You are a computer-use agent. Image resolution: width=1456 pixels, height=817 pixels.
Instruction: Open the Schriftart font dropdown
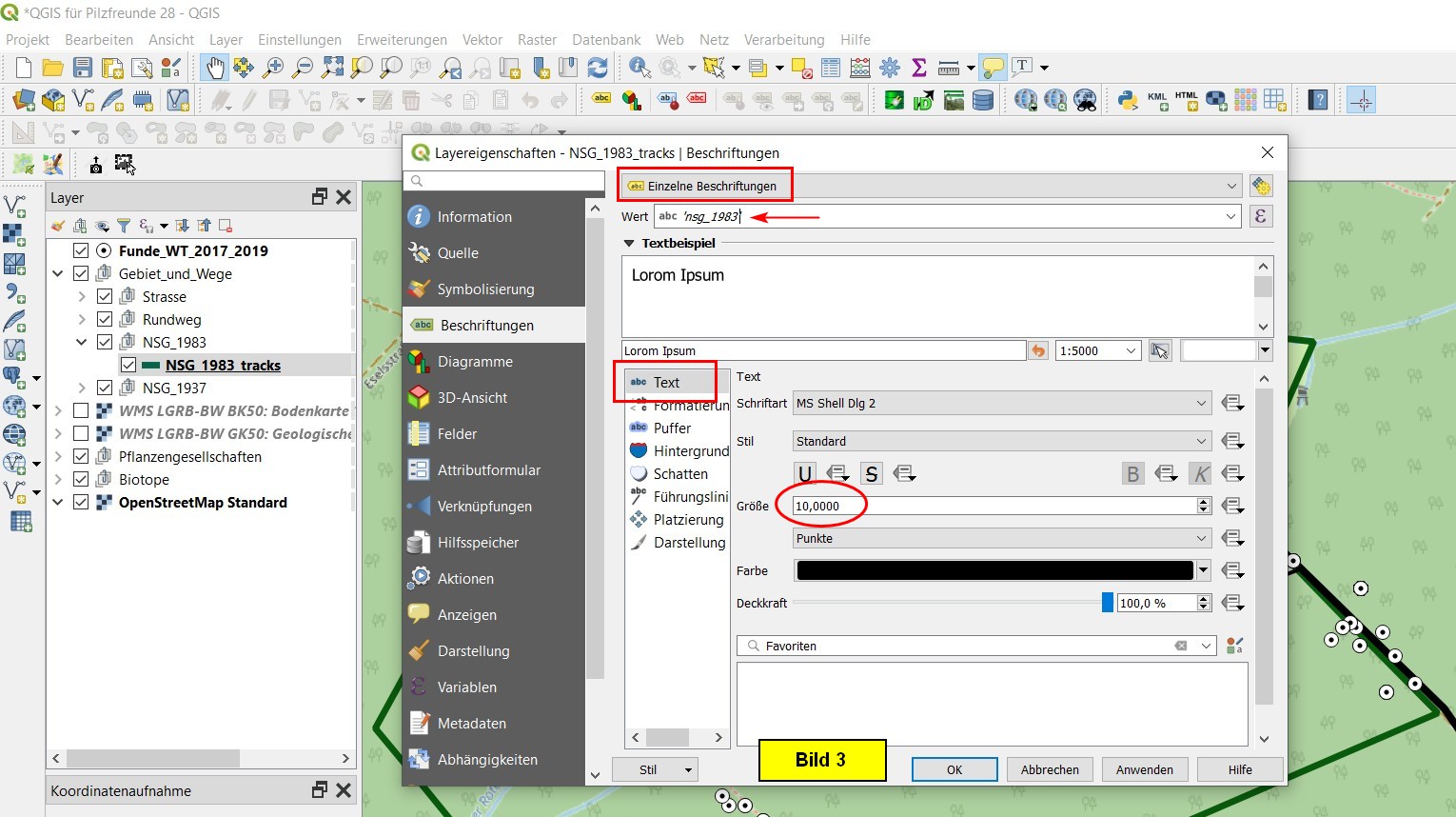tap(1001, 404)
